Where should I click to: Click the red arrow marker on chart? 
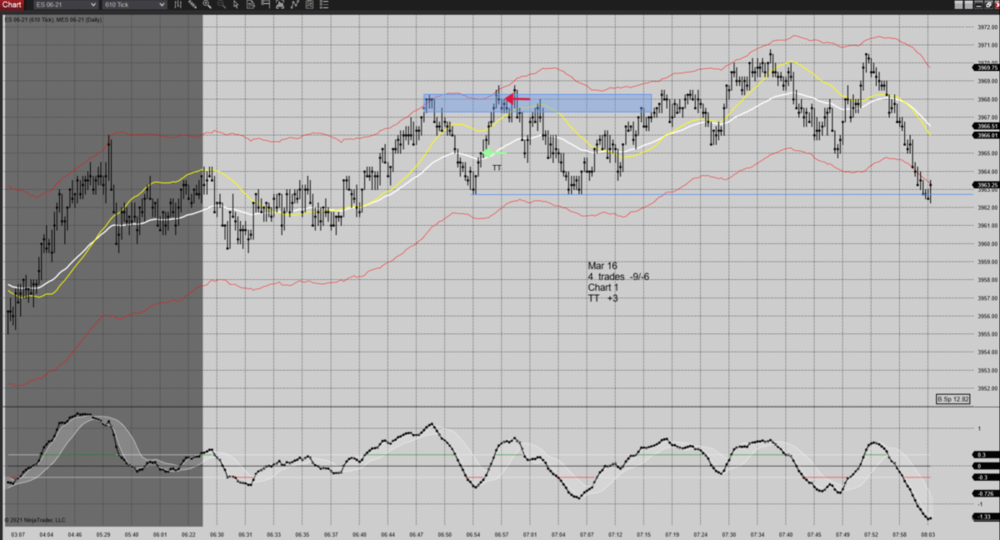[x=517, y=99]
